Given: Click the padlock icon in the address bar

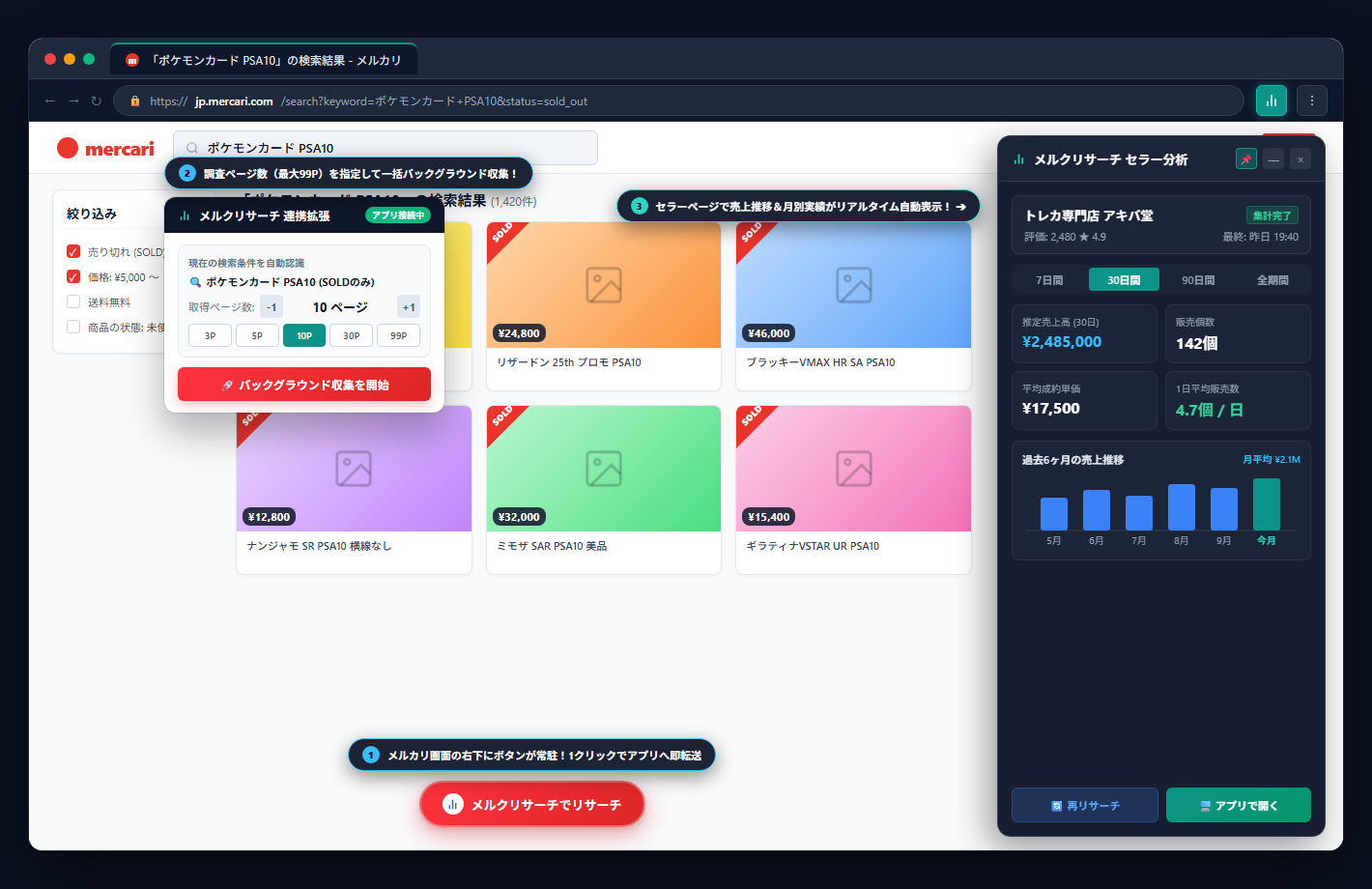Looking at the screenshot, I should tap(135, 100).
